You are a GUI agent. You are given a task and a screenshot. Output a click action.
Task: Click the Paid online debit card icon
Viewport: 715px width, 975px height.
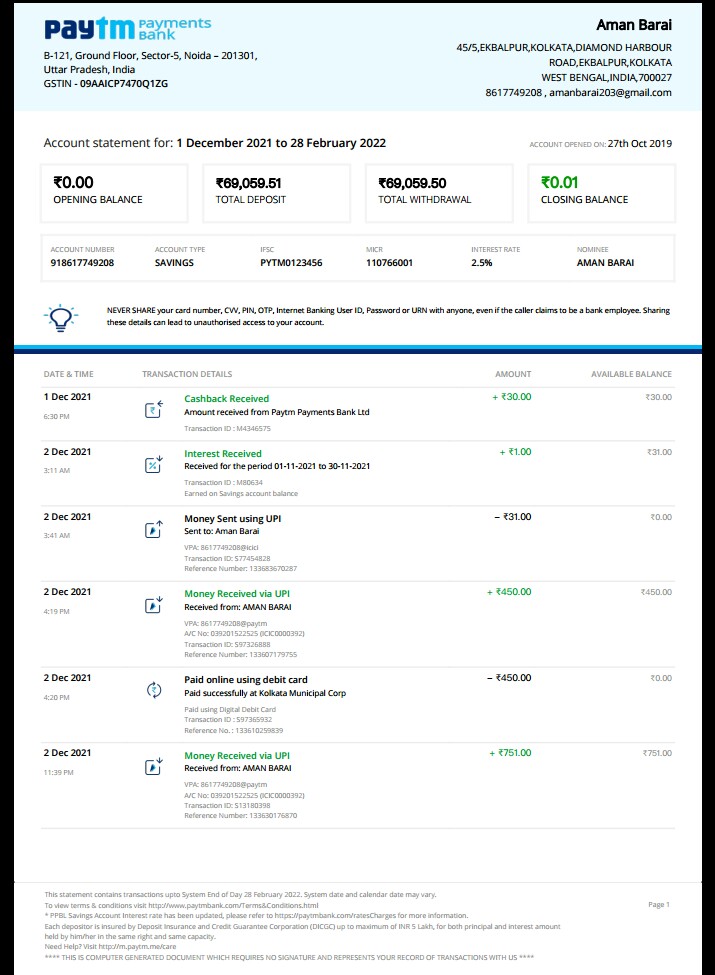(154, 690)
